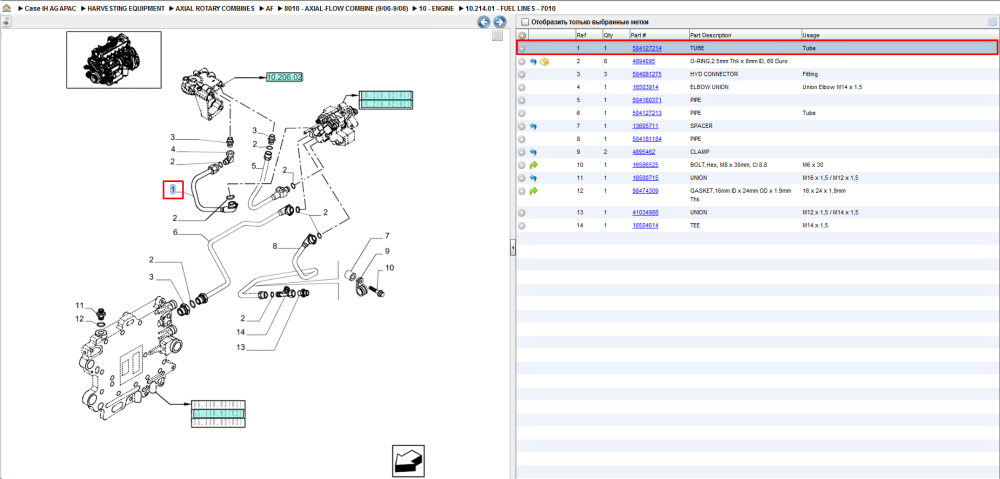
Task: Add TUBE 504127214 with its plus icon
Action: pos(522,48)
